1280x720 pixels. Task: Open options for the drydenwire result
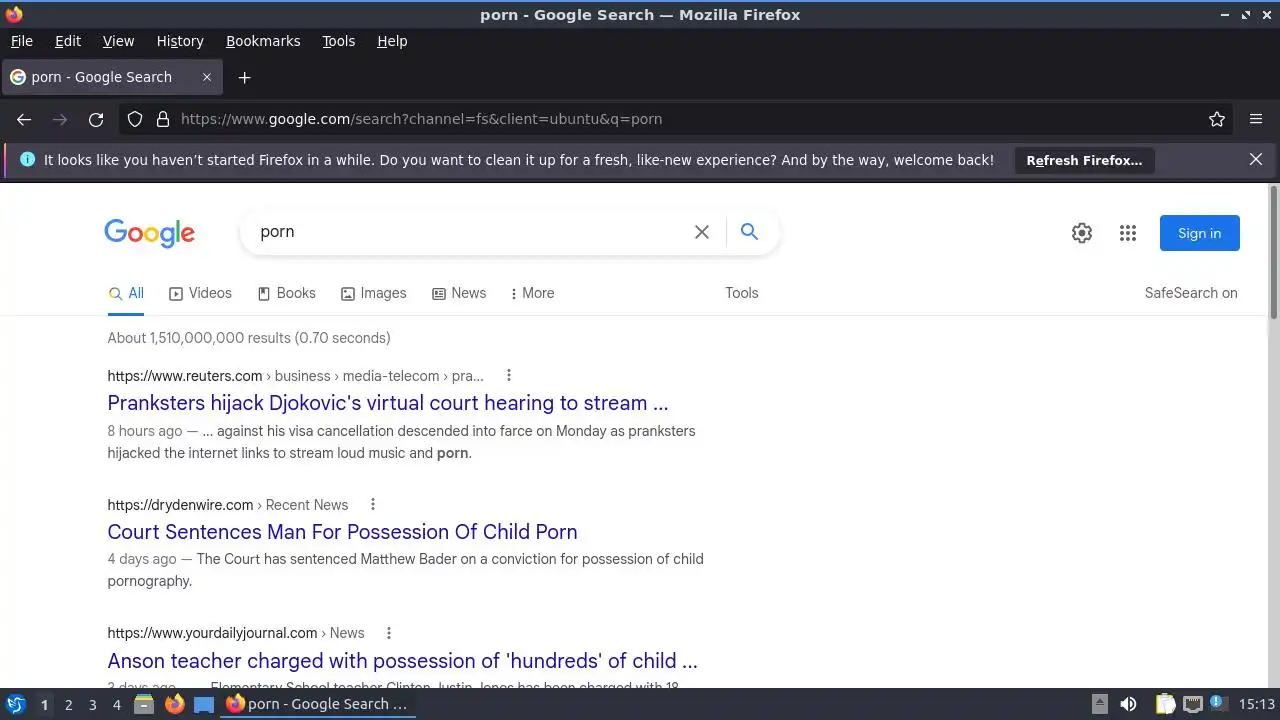373,505
